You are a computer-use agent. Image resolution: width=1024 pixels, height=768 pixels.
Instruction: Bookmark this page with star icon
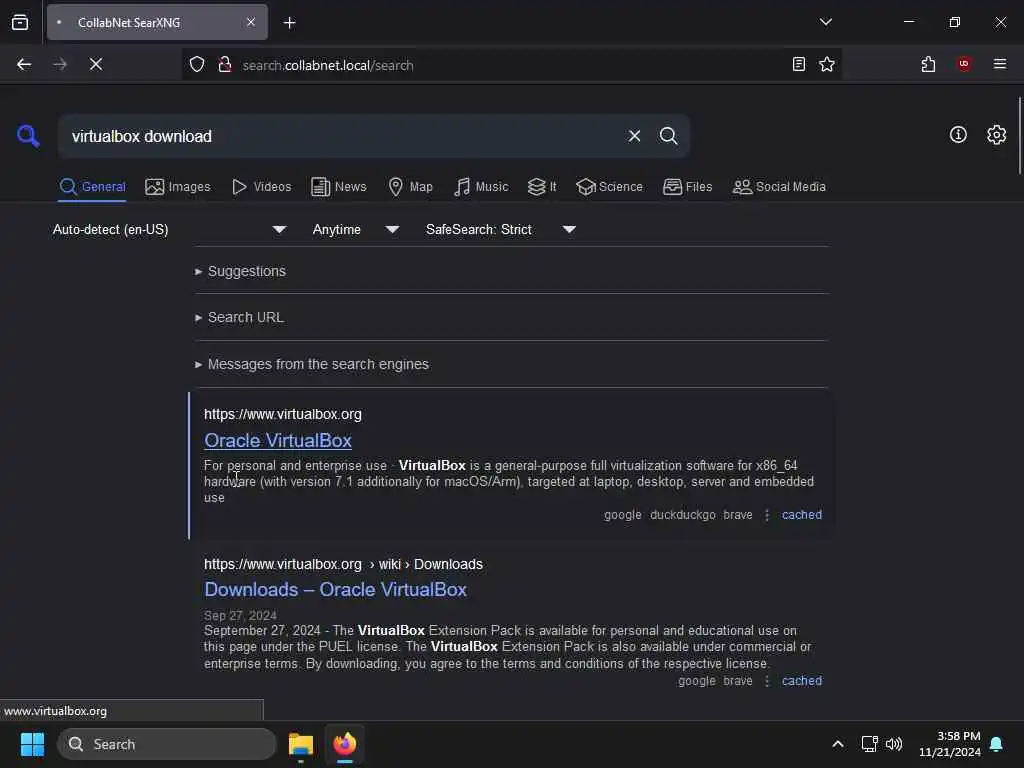click(827, 64)
